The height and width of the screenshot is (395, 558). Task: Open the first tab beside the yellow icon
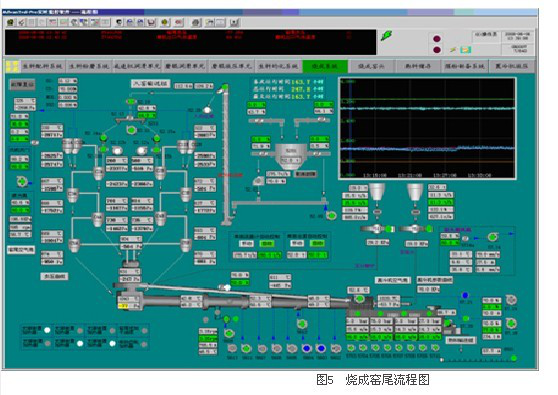pos(42,66)
